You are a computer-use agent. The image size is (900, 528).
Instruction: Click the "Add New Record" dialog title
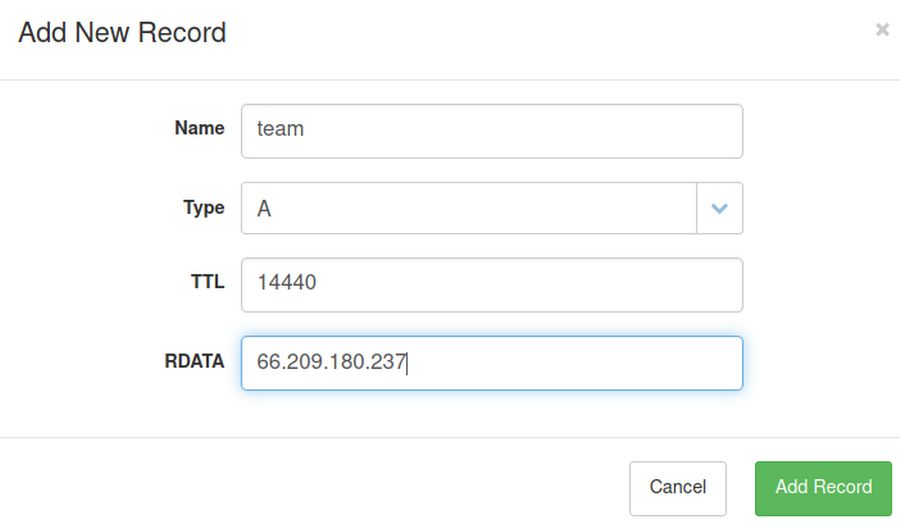click(122, 33)
